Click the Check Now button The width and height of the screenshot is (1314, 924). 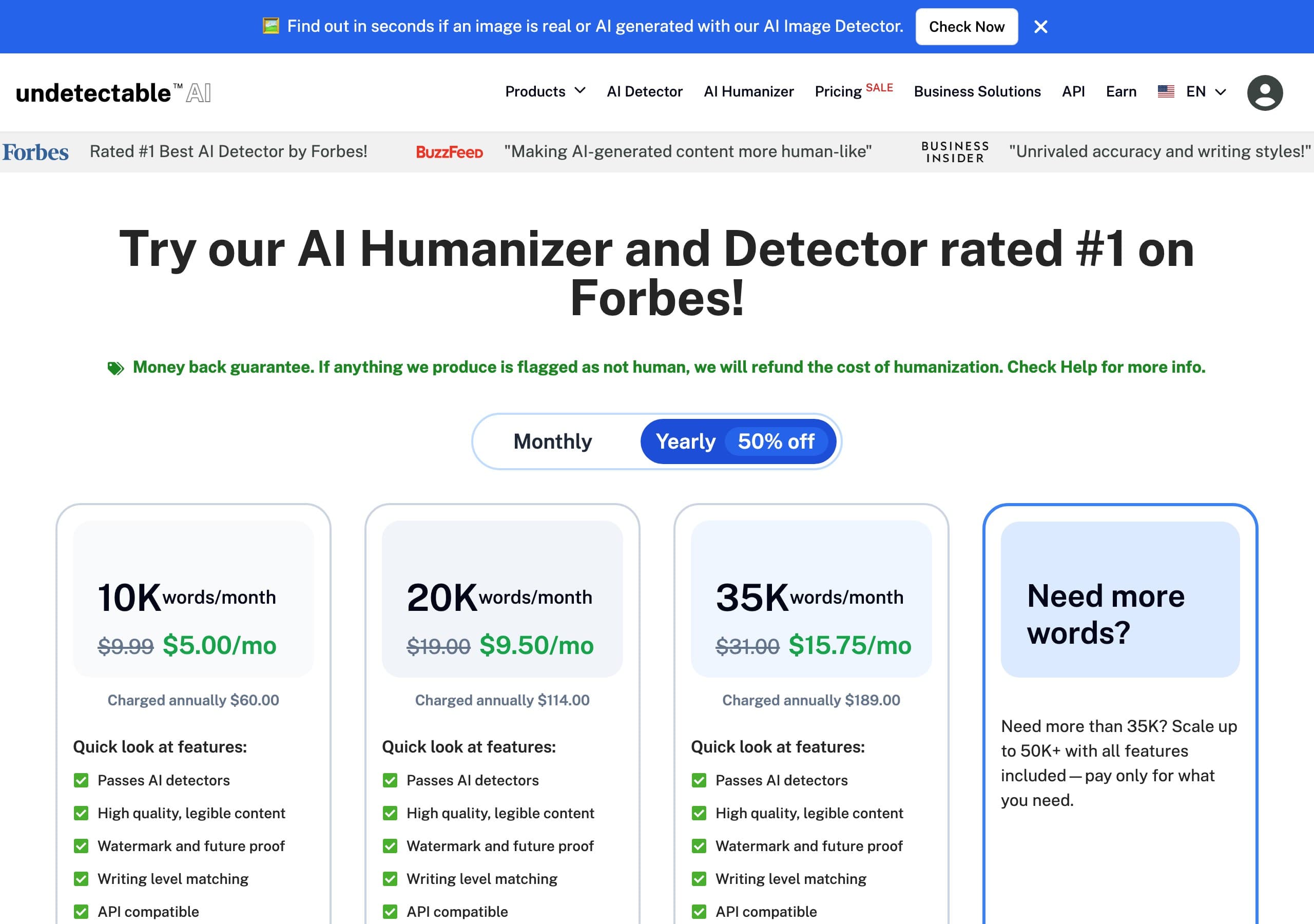pos(967,26)
